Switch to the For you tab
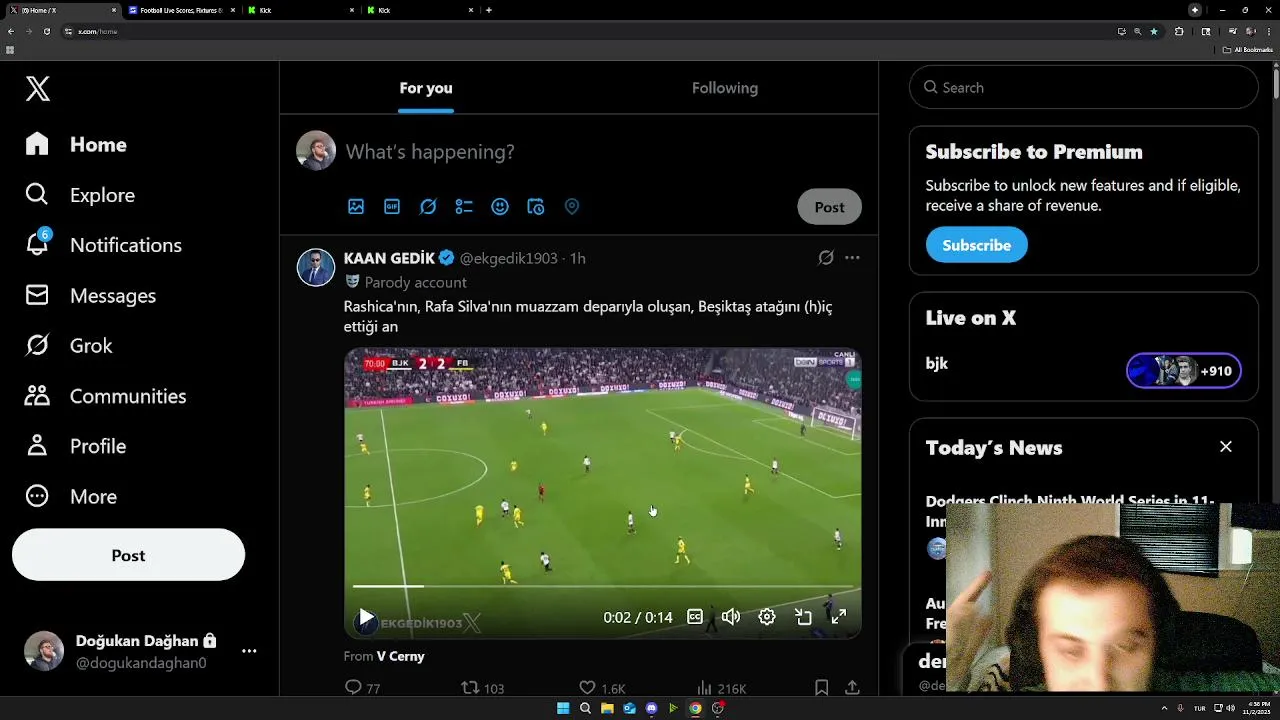Screen dimensions: 1280x720 click(x=426, y=88)
